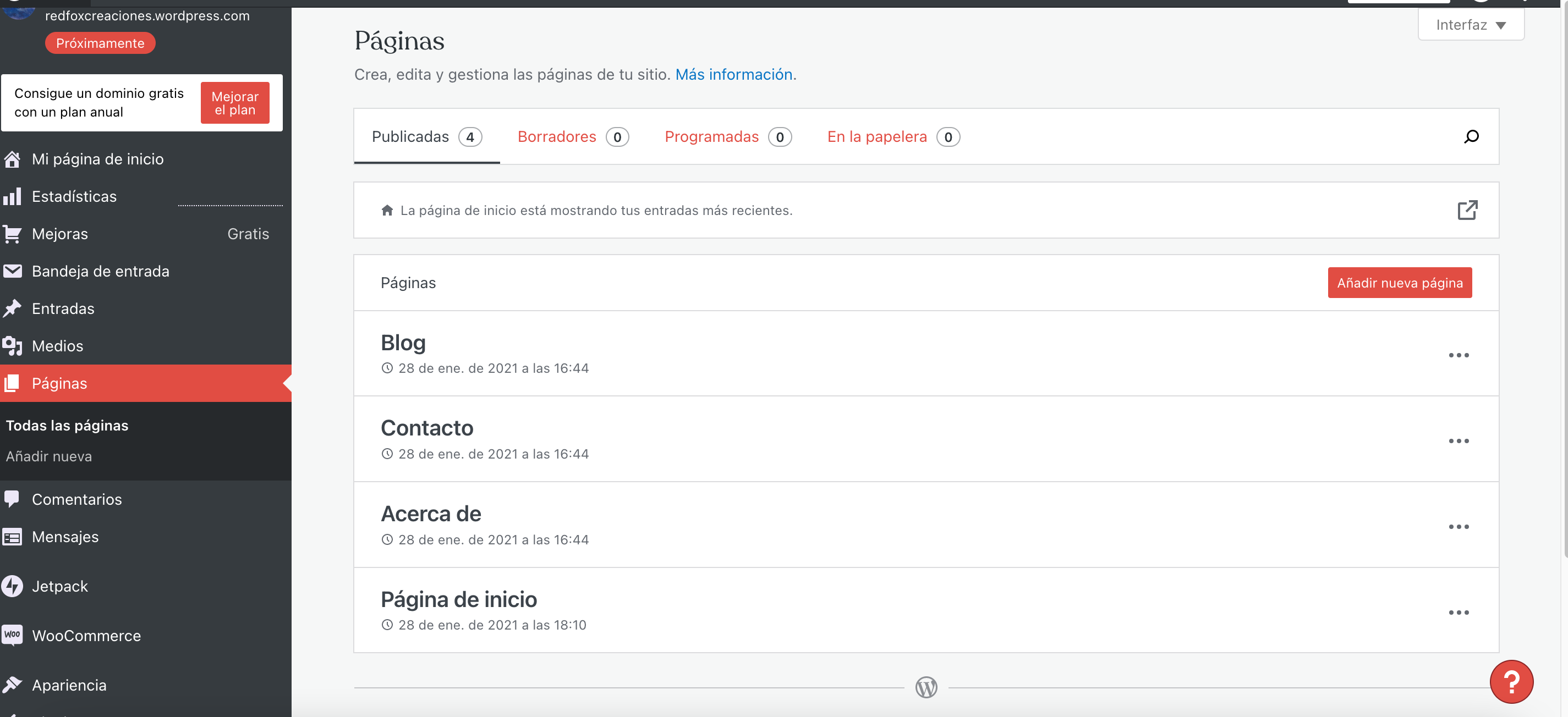The height and width of the screenshot is (717, 1568).
Task: Open the Página de inicio page title
Action: (x=459, y=600)
